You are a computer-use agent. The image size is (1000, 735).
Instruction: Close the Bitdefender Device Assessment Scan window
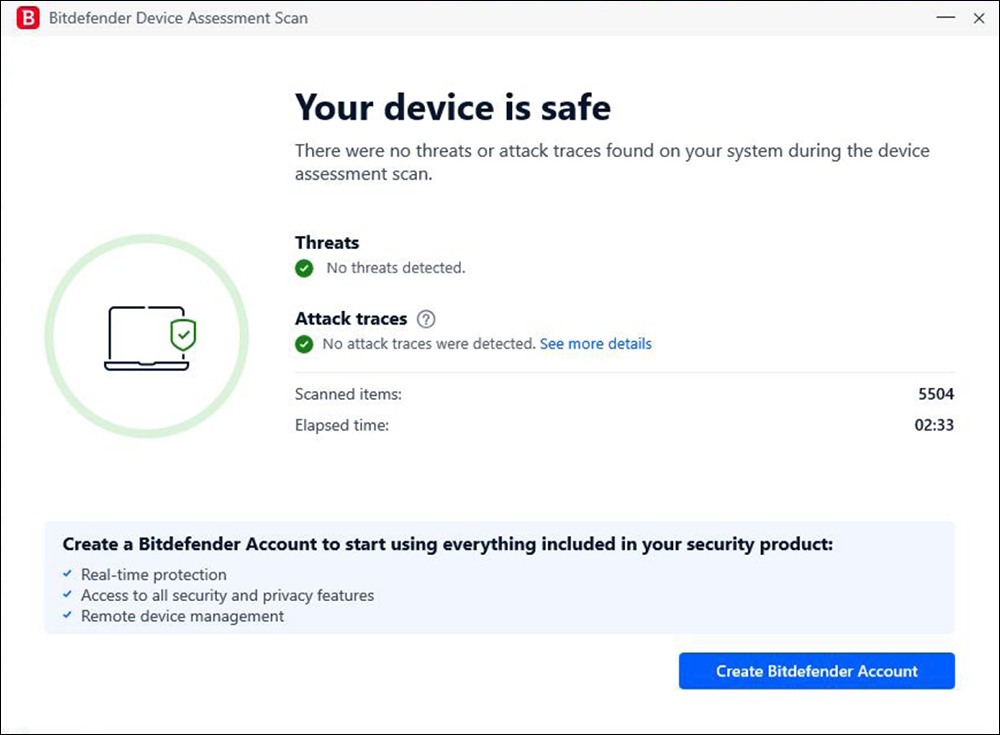point(978,18)
